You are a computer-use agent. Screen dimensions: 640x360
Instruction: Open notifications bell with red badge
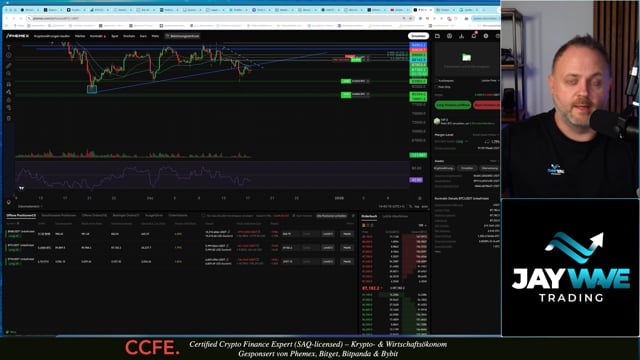(x=474, y=36)
